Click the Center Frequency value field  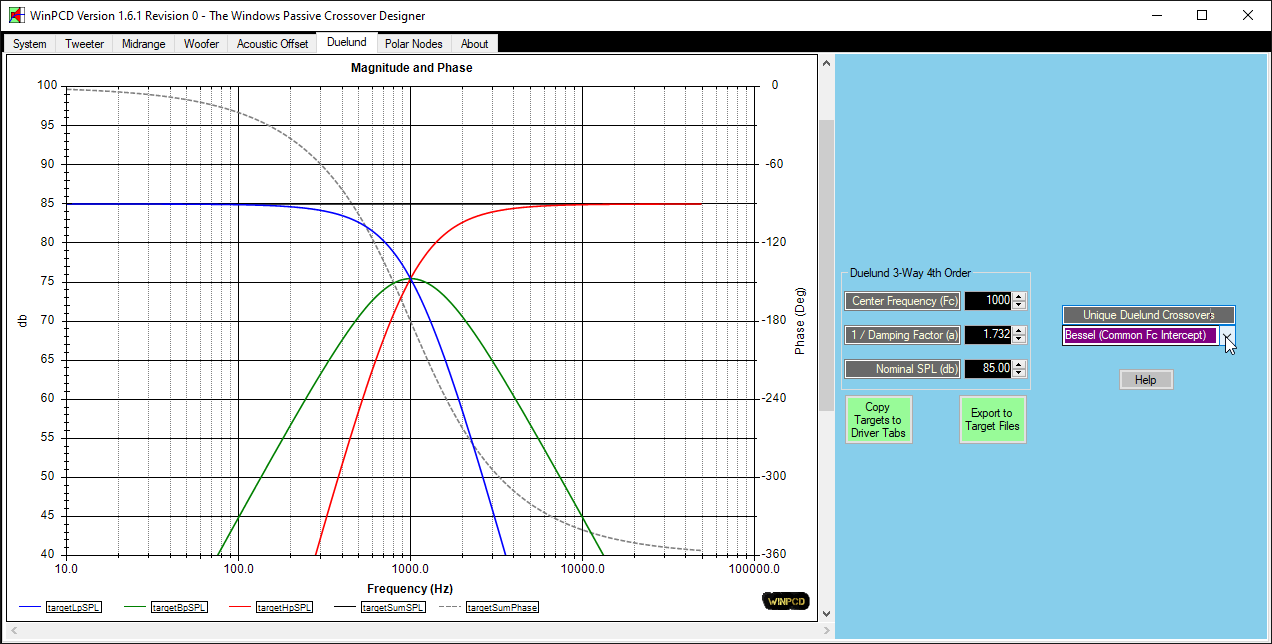click(987, 301)
